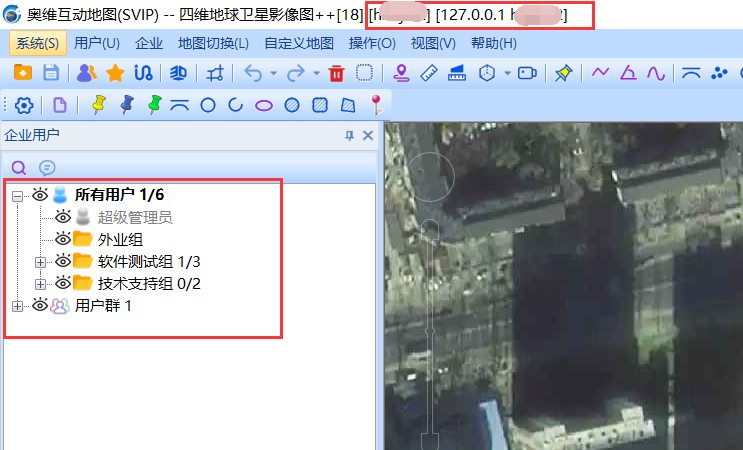Viewport: 743px width, 450px height.
Task: Expand the 用户群 1 tree node
Action: [17, 306]
